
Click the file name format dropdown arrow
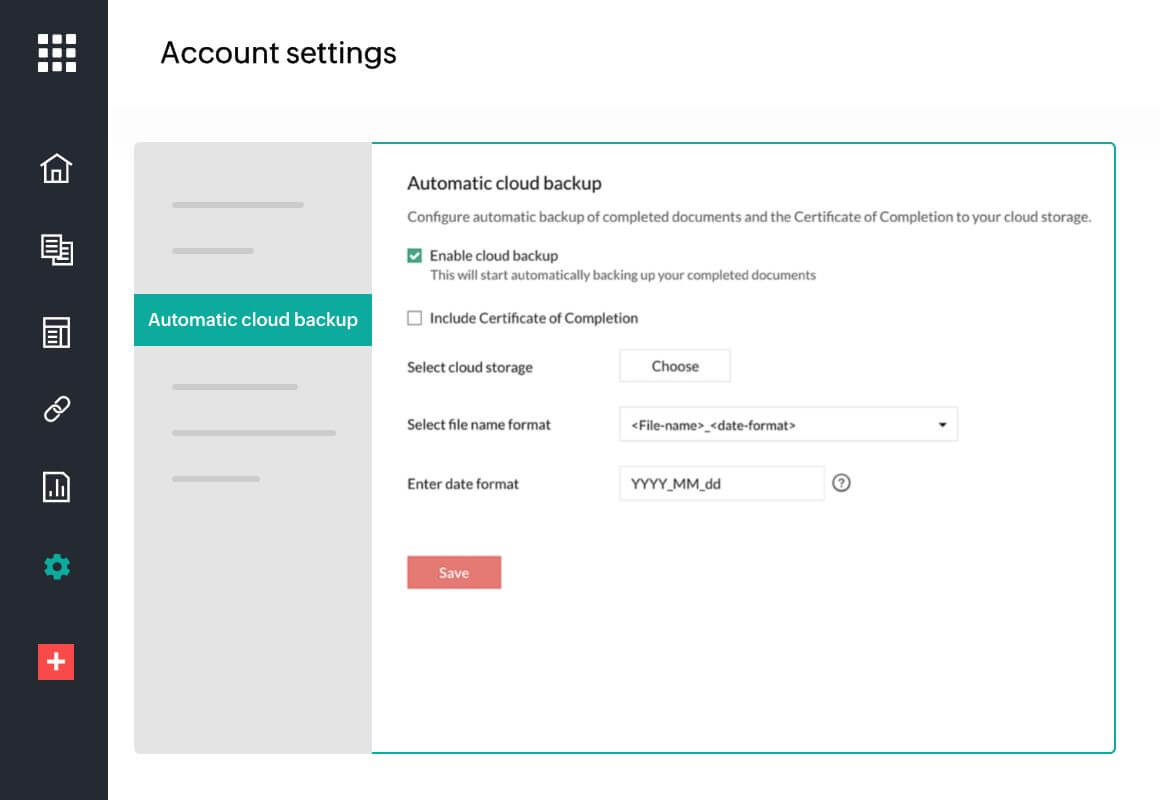point(942,425)
